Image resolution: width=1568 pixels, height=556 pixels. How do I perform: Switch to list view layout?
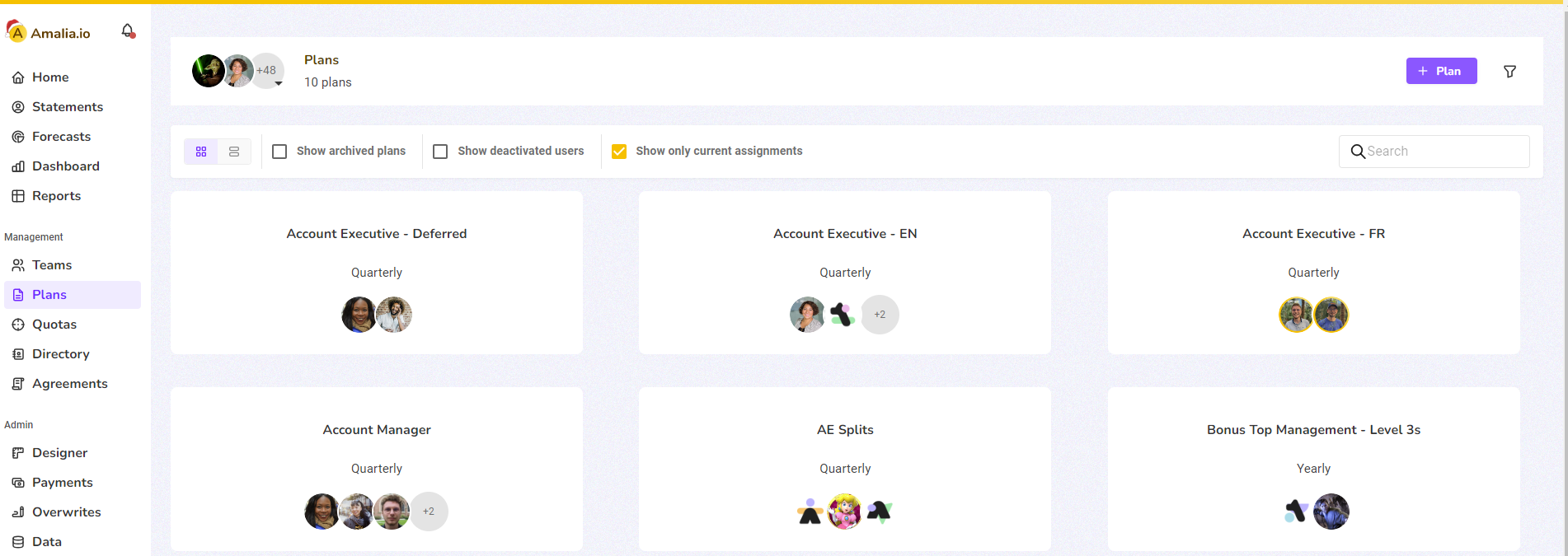pyautogui.click(x=234, y=152)
